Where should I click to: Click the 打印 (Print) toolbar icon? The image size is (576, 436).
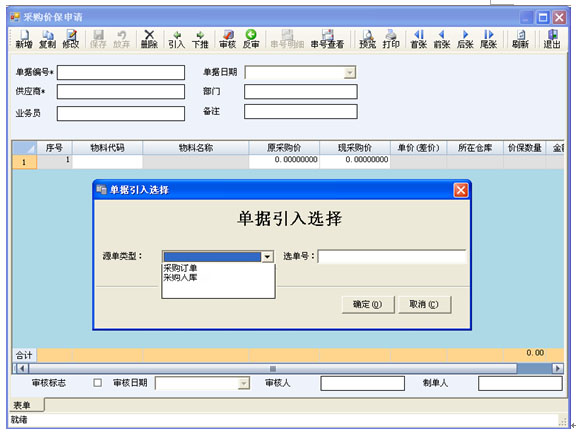pos(391,39)
